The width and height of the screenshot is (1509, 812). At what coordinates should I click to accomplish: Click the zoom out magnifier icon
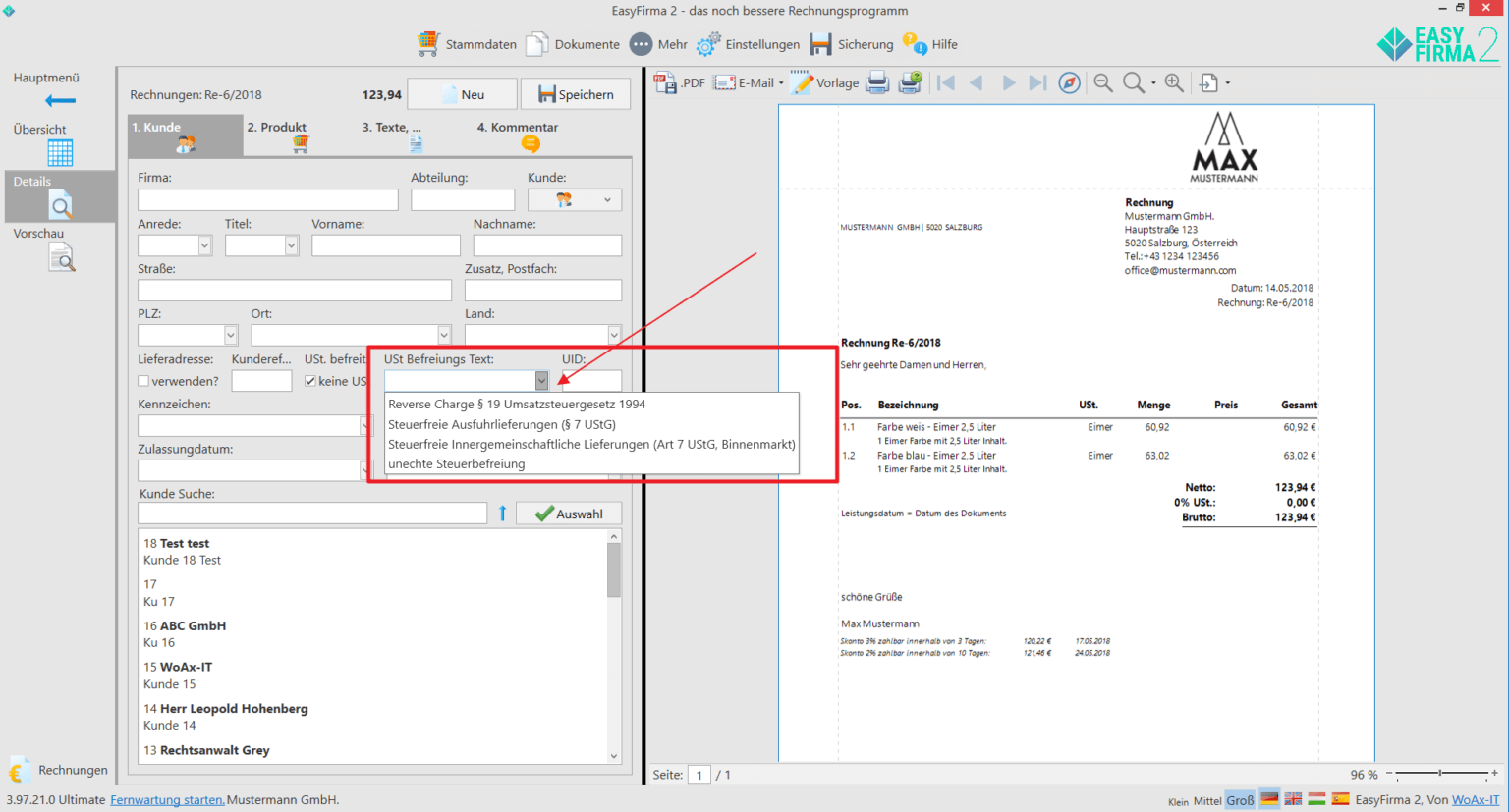click(x=1103, y=83)
